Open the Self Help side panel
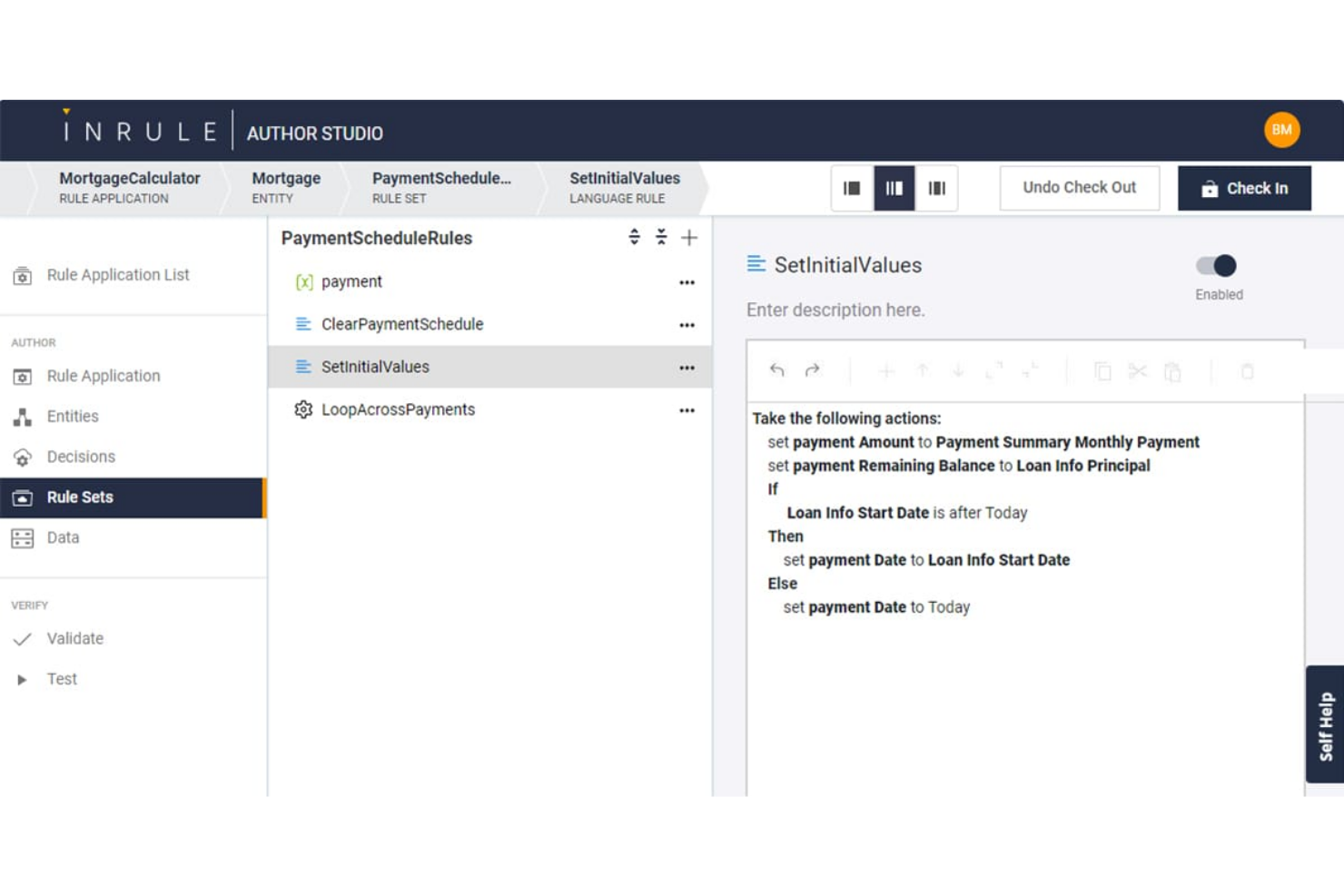 tap(1325, 726)
